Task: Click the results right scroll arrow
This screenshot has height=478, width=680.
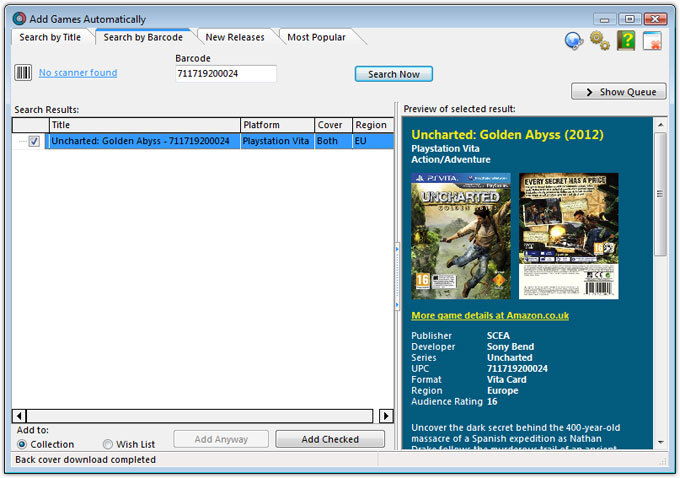Action: click(386, 416)
